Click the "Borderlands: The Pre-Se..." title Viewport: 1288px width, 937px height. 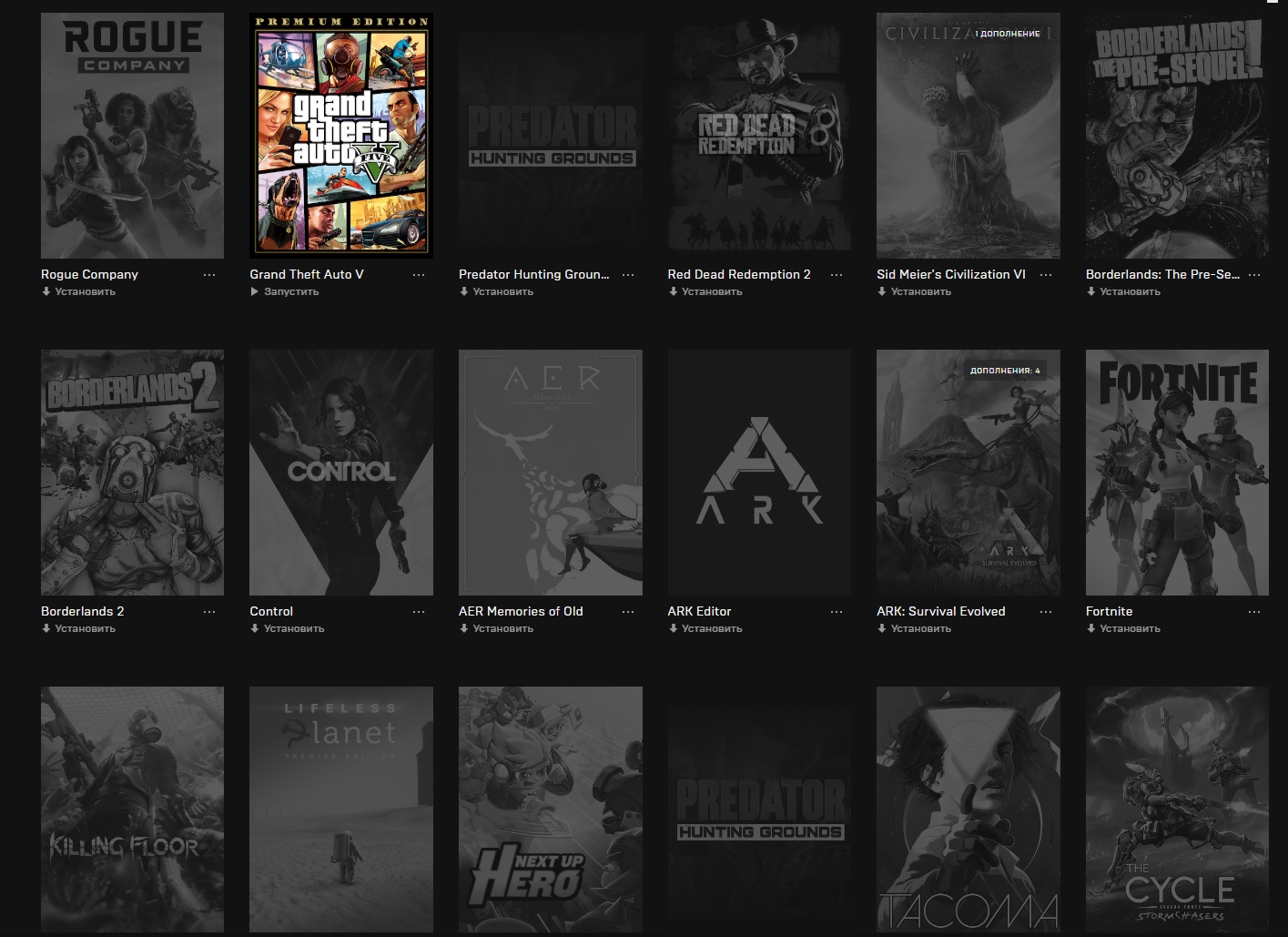(1162, 274)
